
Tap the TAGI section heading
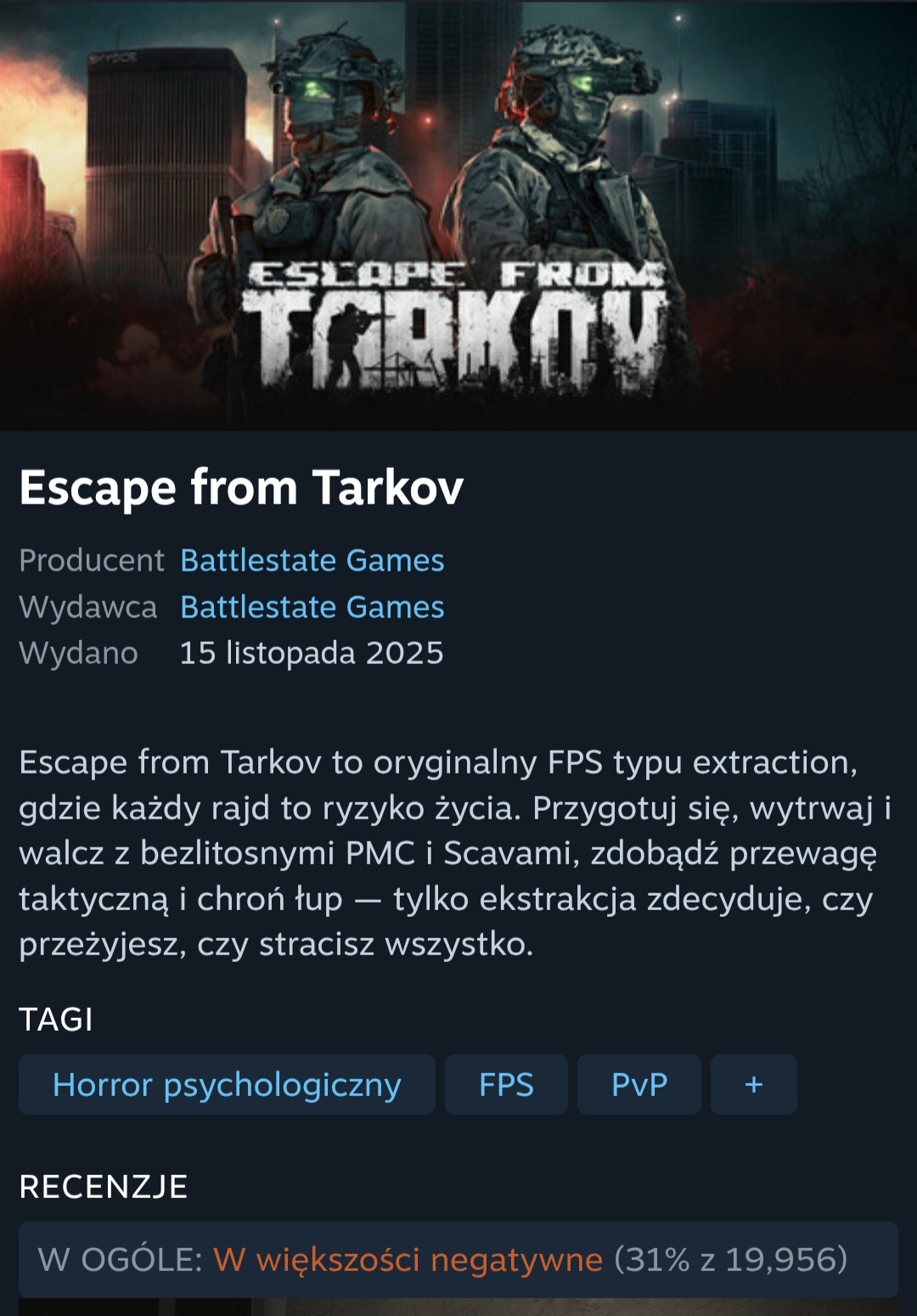coord(56,1019)
